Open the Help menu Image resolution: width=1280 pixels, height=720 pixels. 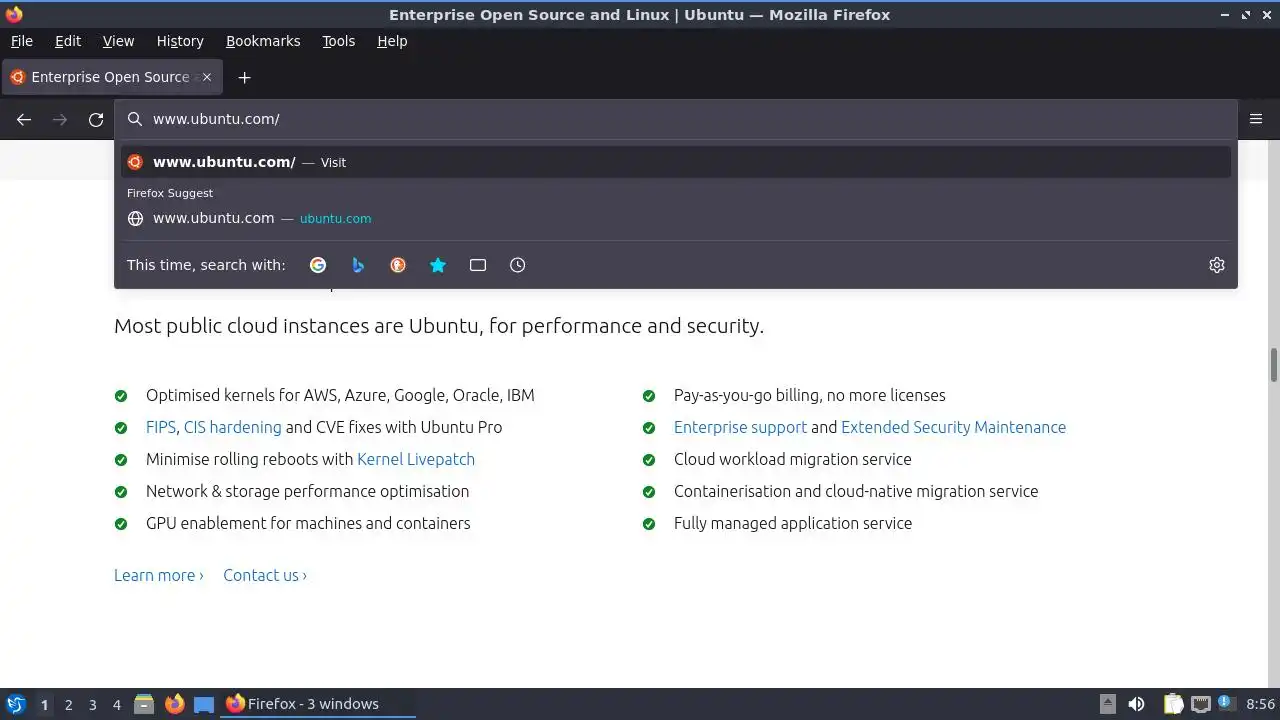[x=392, y=41]
